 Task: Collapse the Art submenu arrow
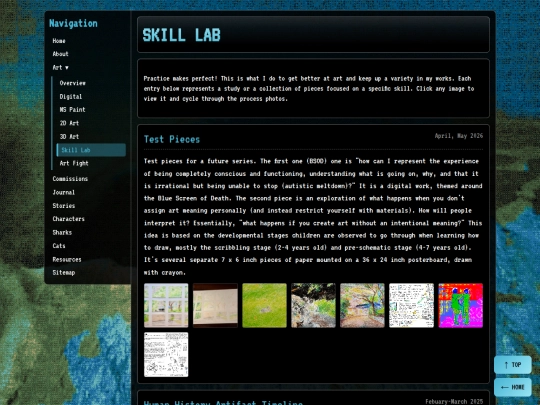pos(67,68)
